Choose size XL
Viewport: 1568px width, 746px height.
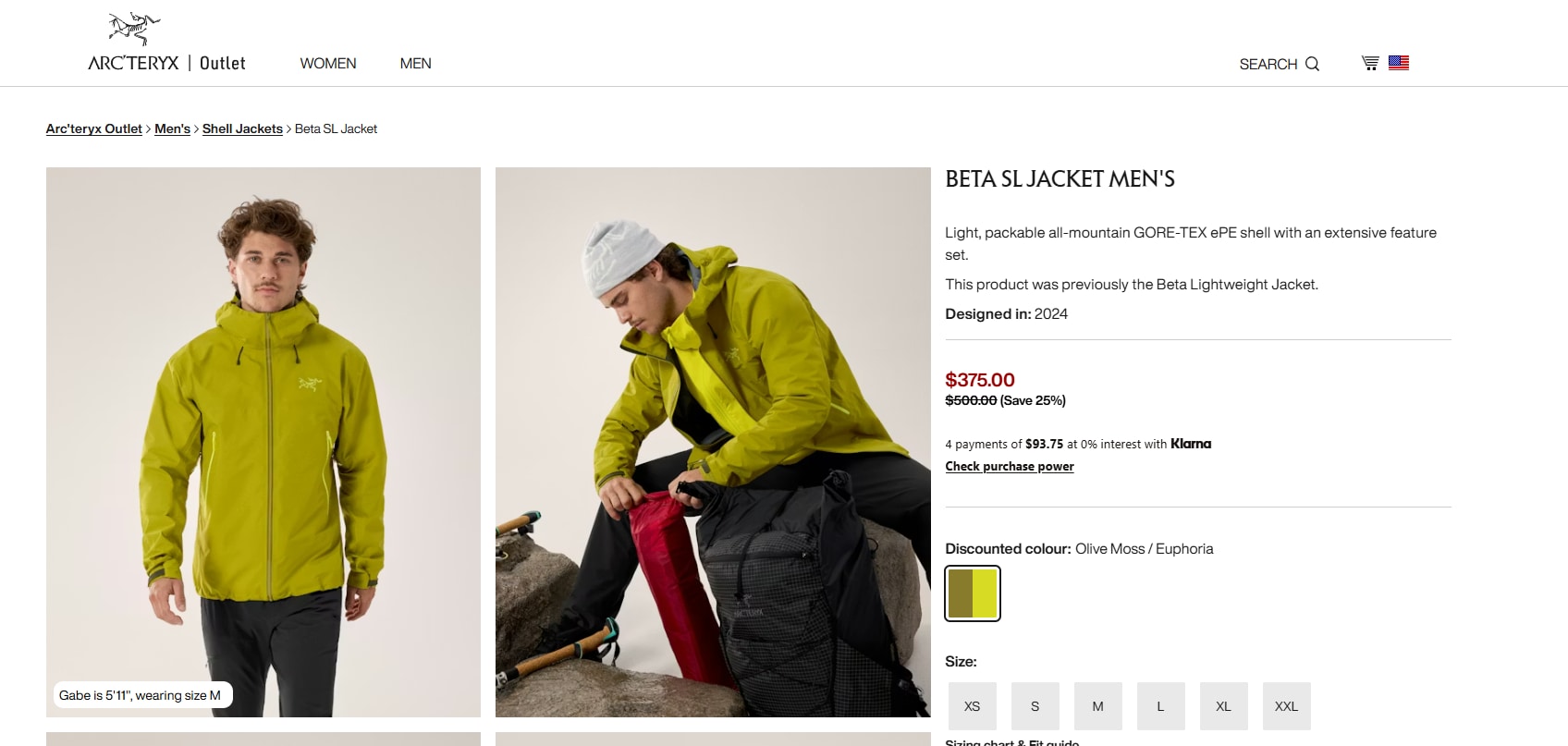coord(1223,706)
